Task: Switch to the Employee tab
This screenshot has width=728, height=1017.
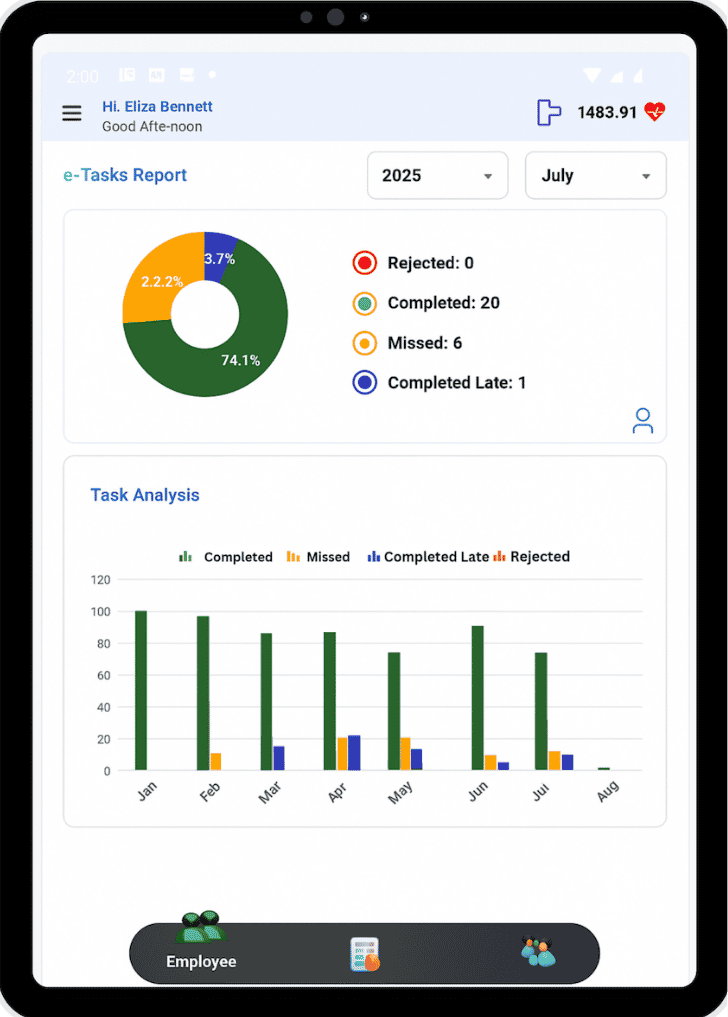Action: pyautogui.click(x=201, y=961)
